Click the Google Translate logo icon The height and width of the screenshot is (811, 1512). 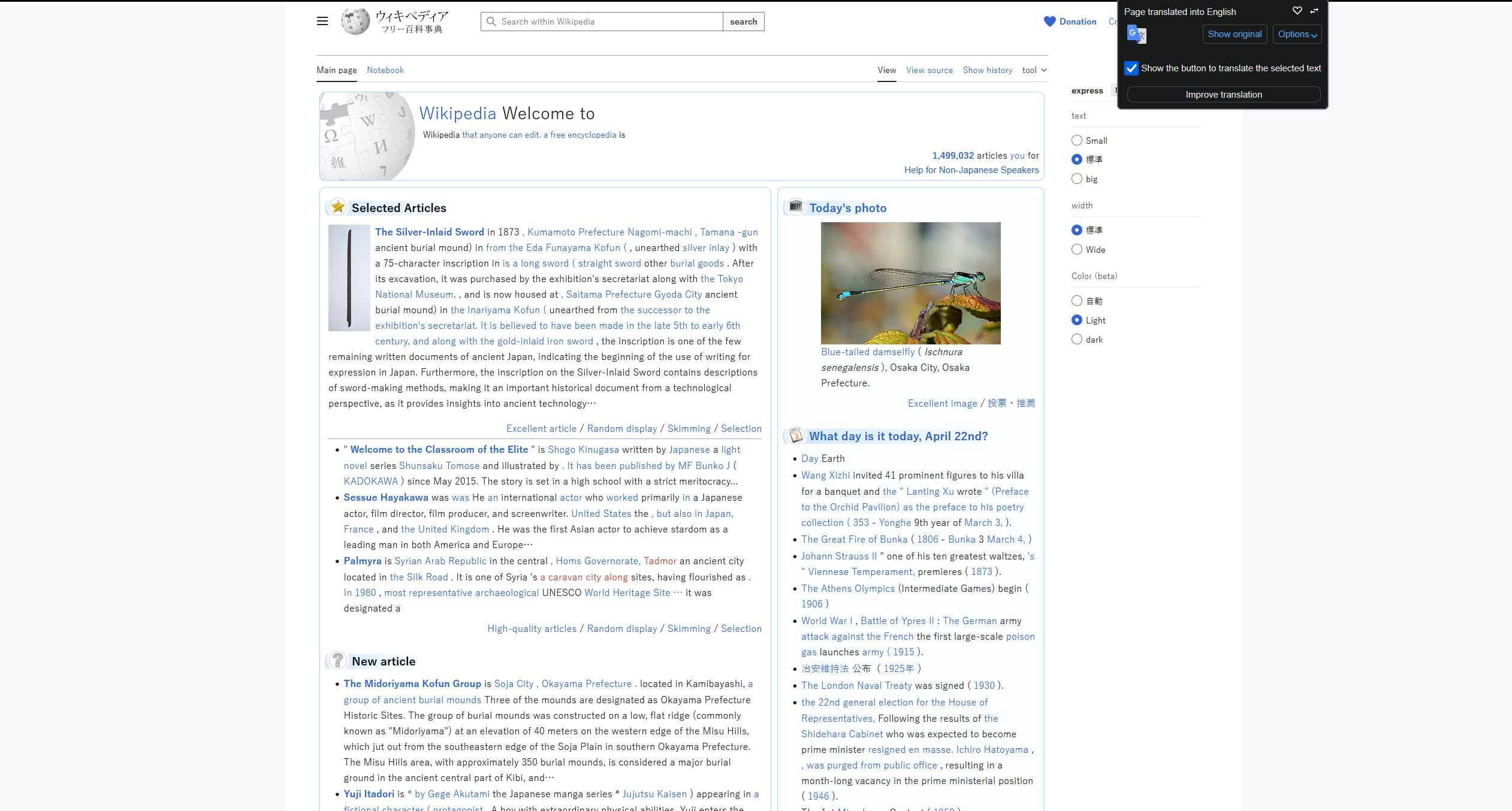[1137, 34]
